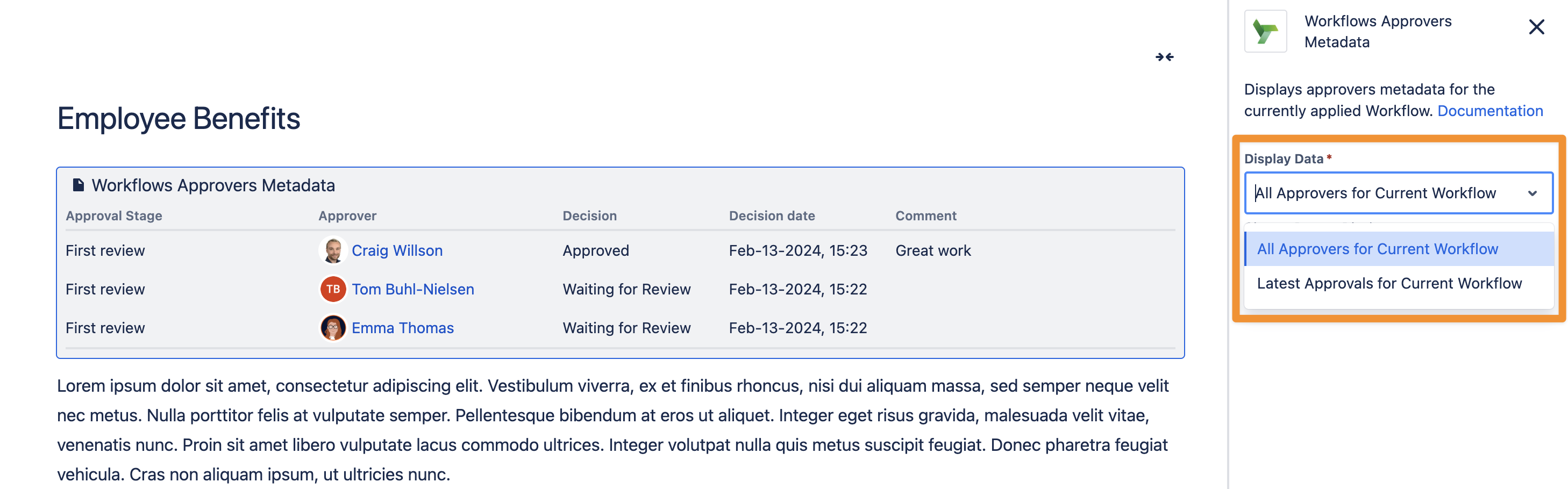
Task: Open Tom Buhl-Nielsen's profile link
Action: (412, 290)
